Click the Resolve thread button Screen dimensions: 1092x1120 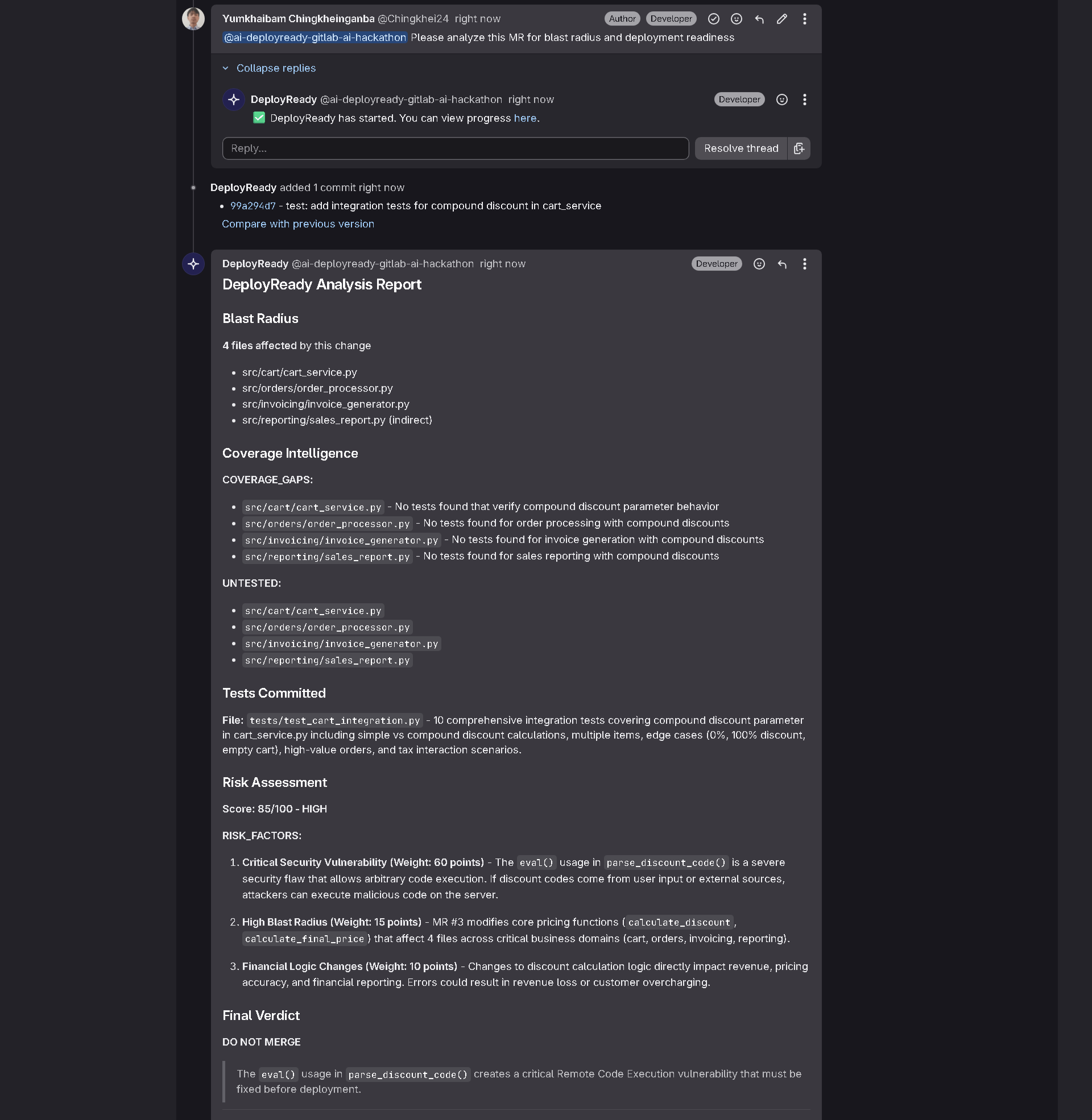[x=741, y=148]
